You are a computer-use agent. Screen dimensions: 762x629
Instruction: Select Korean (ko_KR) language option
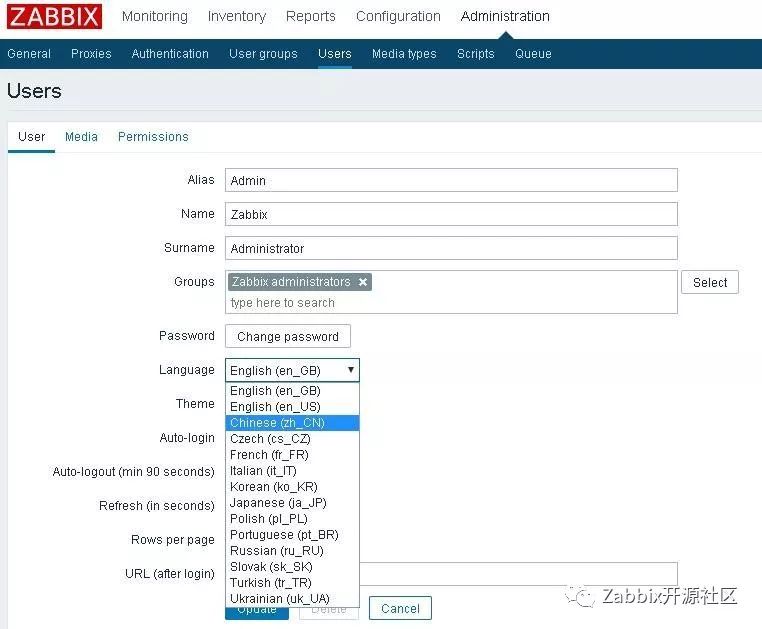pyautogui.click(x=293, y=487)
